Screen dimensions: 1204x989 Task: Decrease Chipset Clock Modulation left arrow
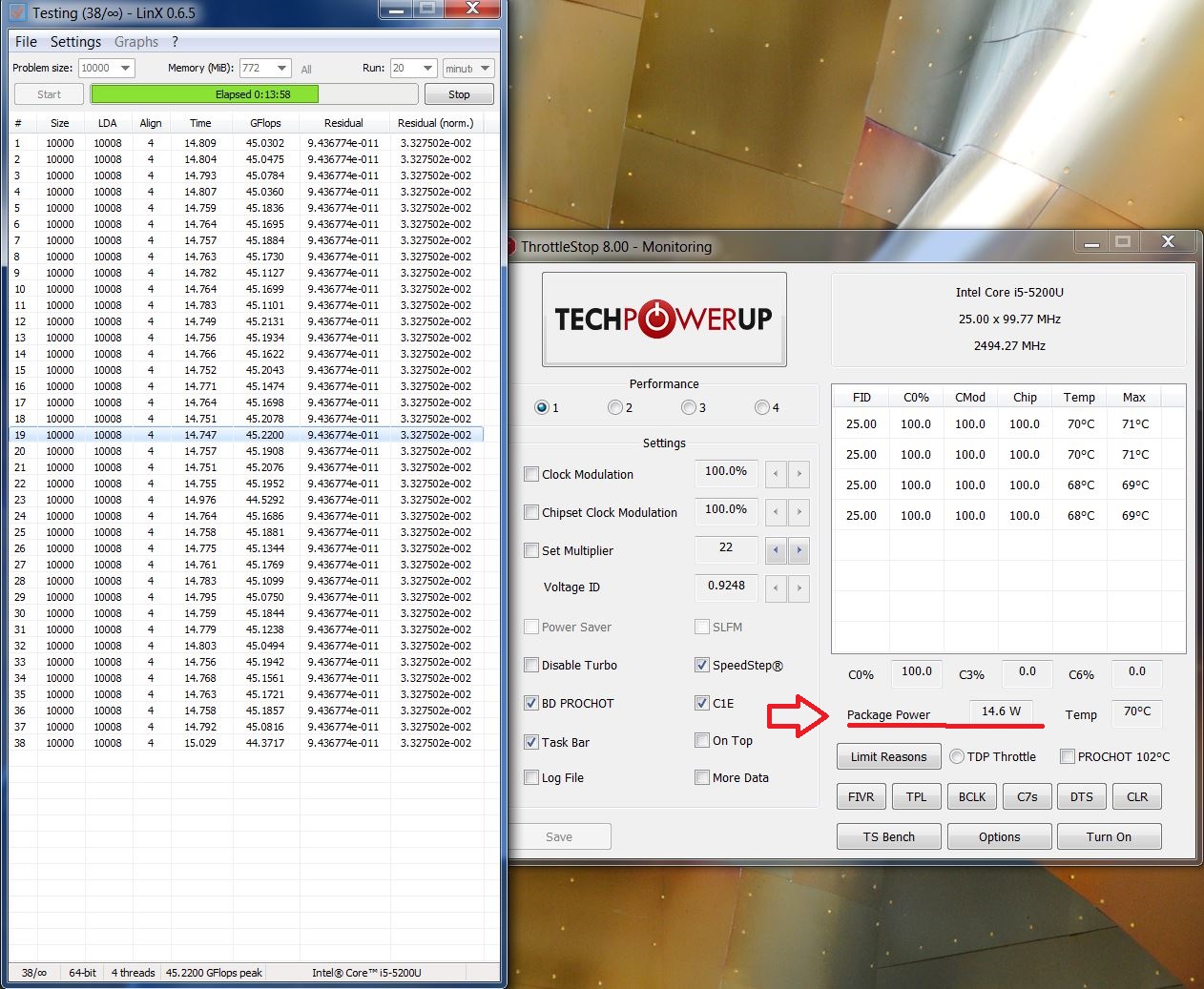pos(776,512)
